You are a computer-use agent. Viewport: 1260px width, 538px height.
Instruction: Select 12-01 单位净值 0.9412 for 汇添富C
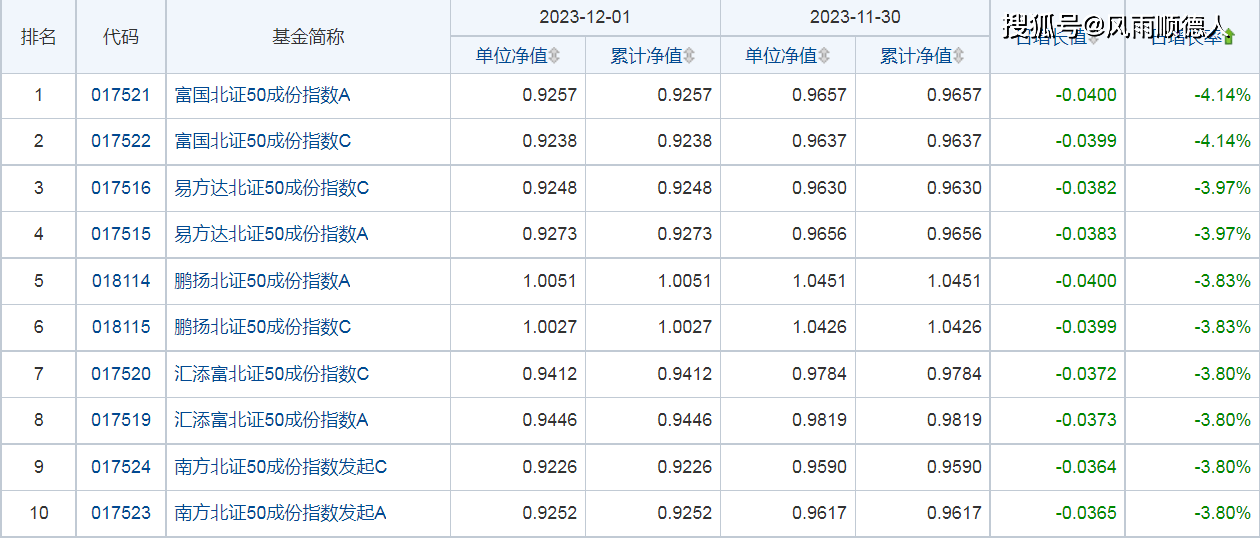click(549, 374)
